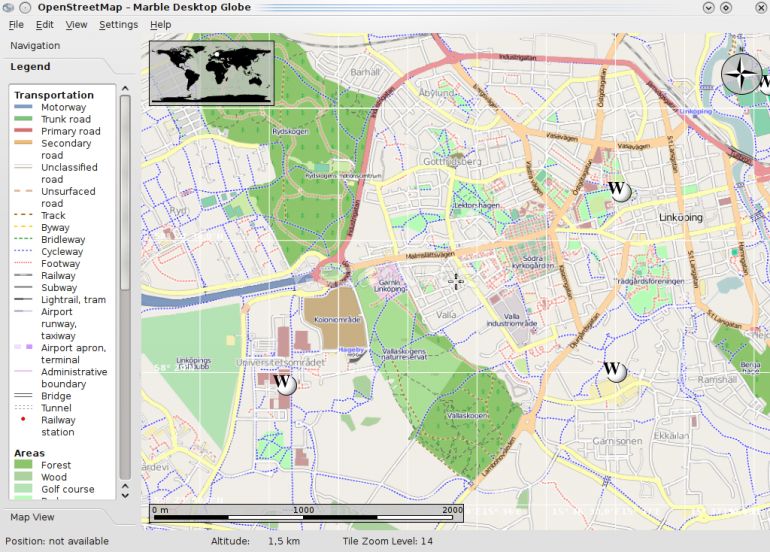Click the Position not available status
The width and height of the screenshot is (770, 552).
tap(57, 541)
